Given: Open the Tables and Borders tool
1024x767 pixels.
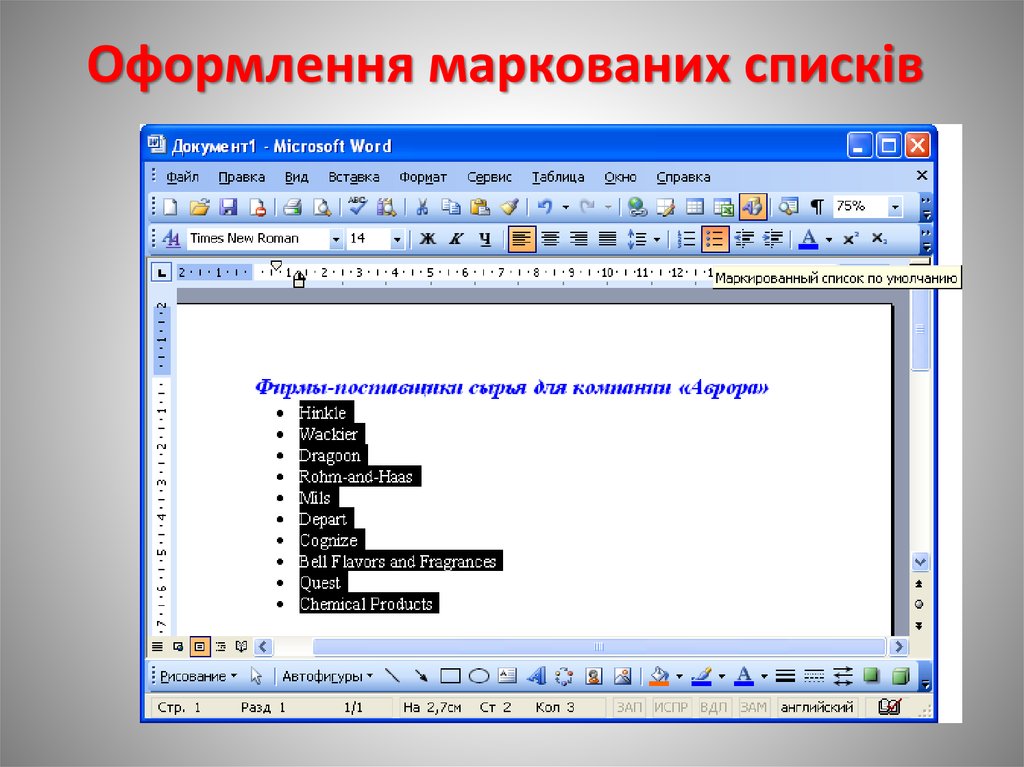Looking at the screenshot, I should coord(665,207).
